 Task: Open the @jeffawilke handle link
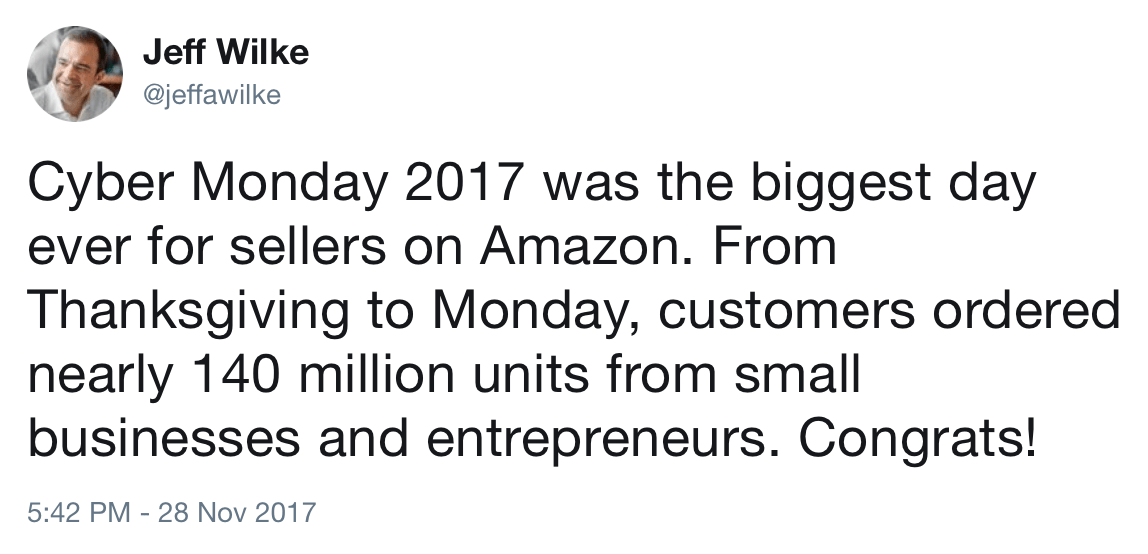(x=212, y=95)
